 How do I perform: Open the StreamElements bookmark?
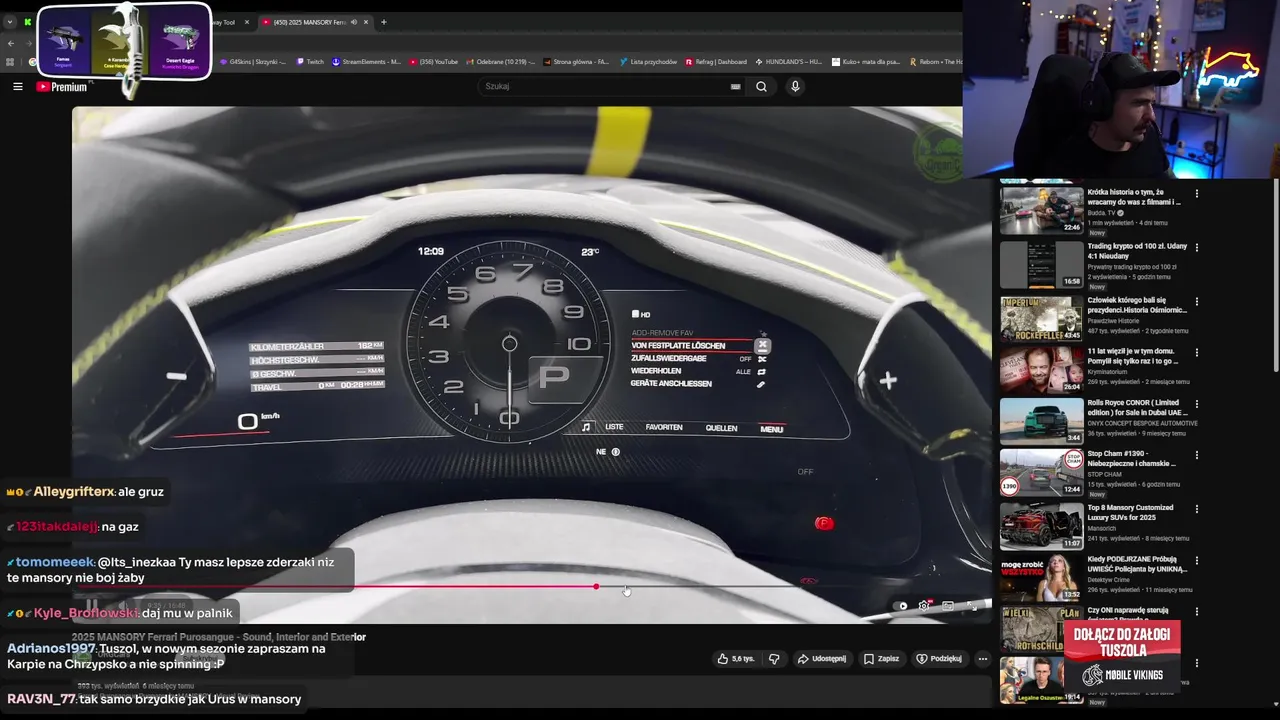point(366,62)
